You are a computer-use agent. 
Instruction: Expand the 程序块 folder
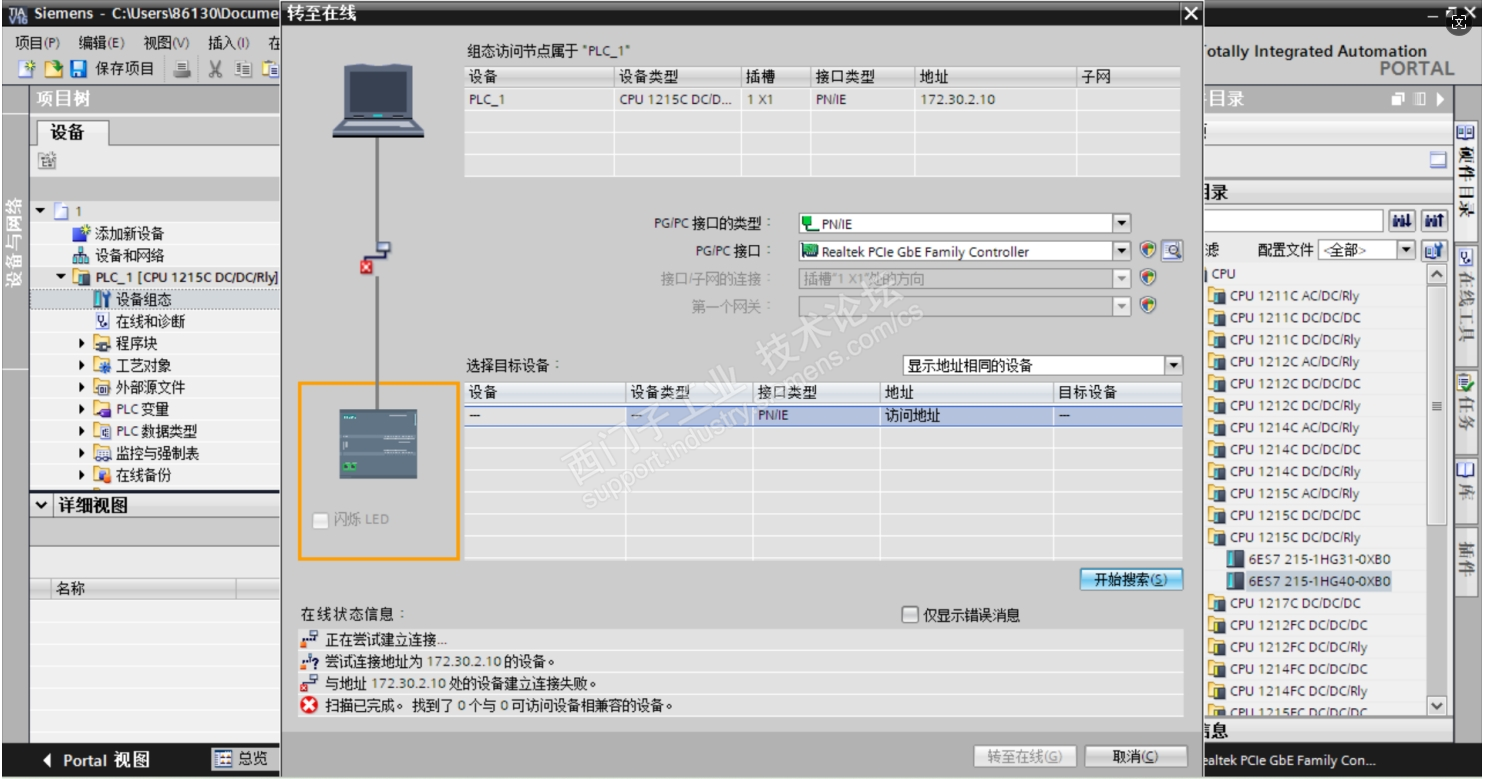point(83,343)
